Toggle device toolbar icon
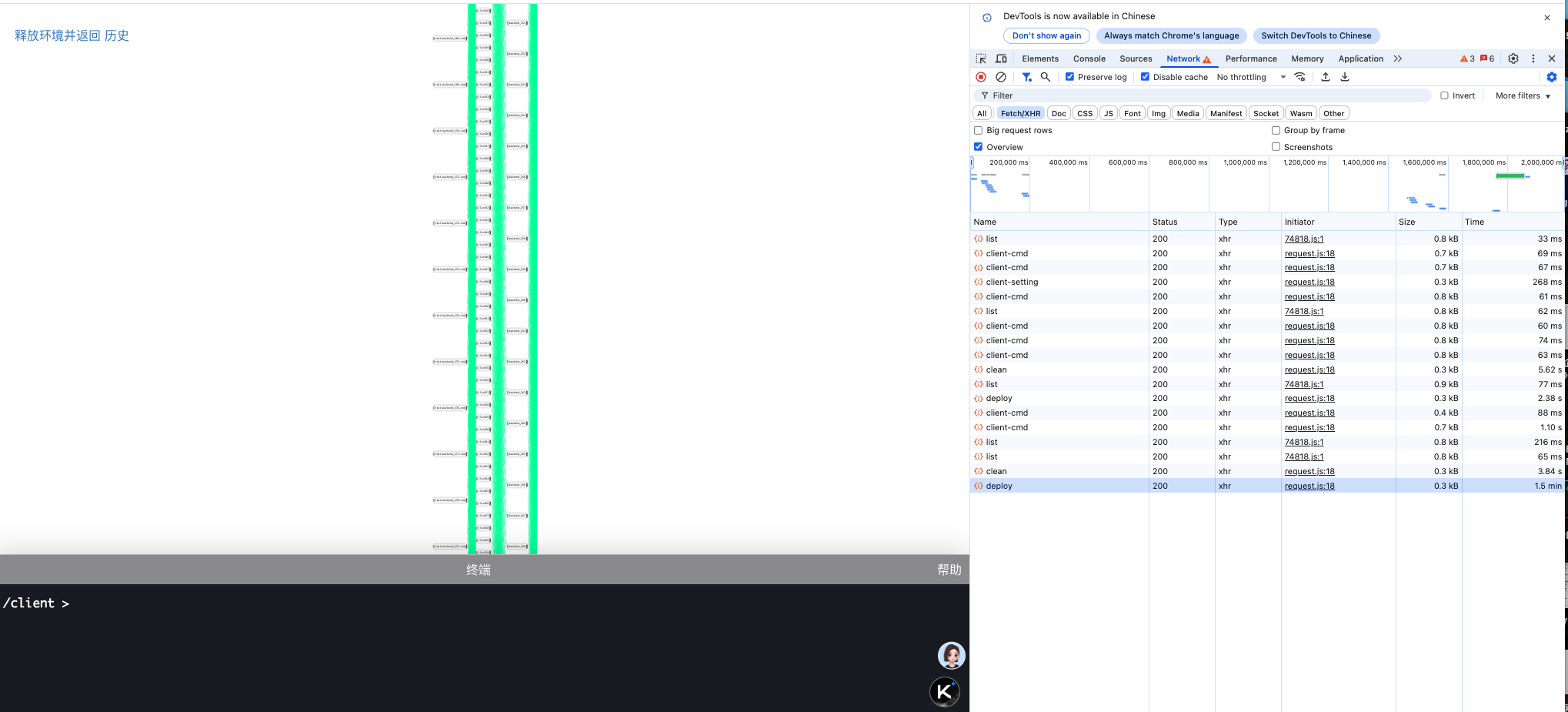The image size is (1568, 712). [x=1001, y=58]
